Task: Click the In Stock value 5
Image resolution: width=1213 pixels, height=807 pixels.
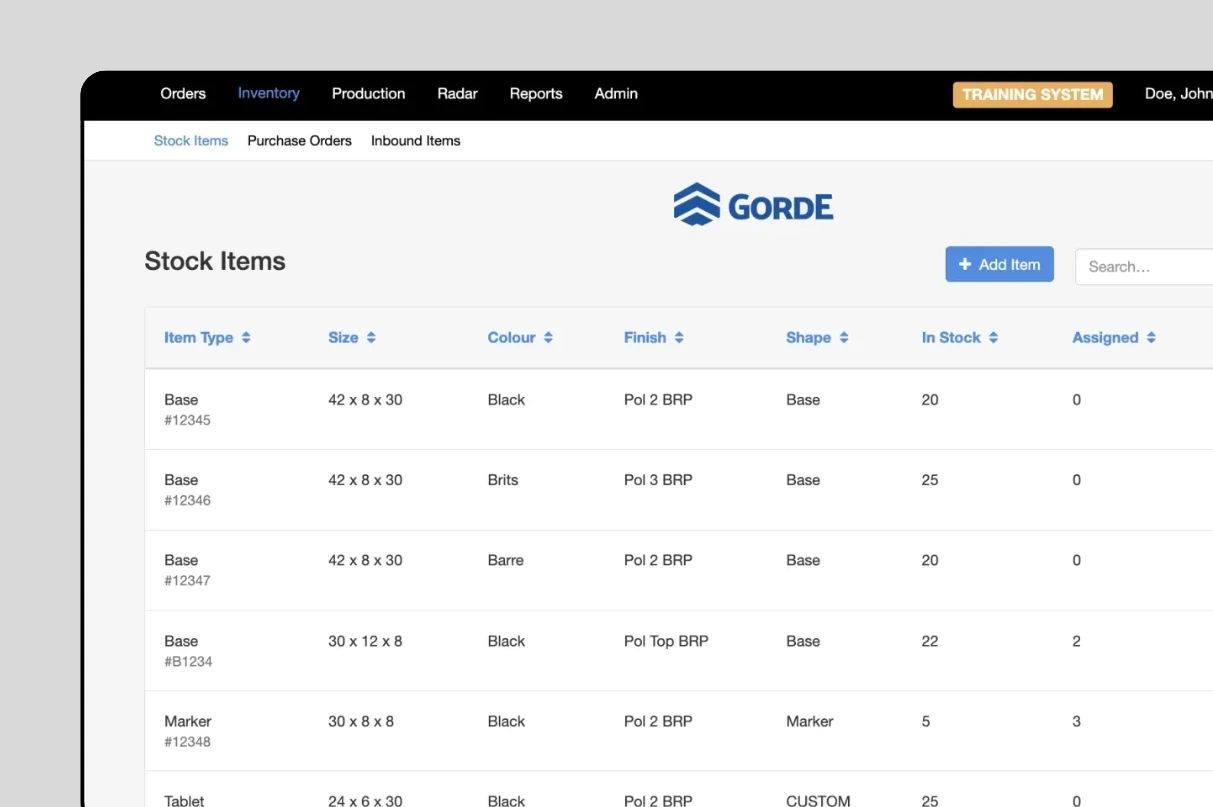Action: 926,721
